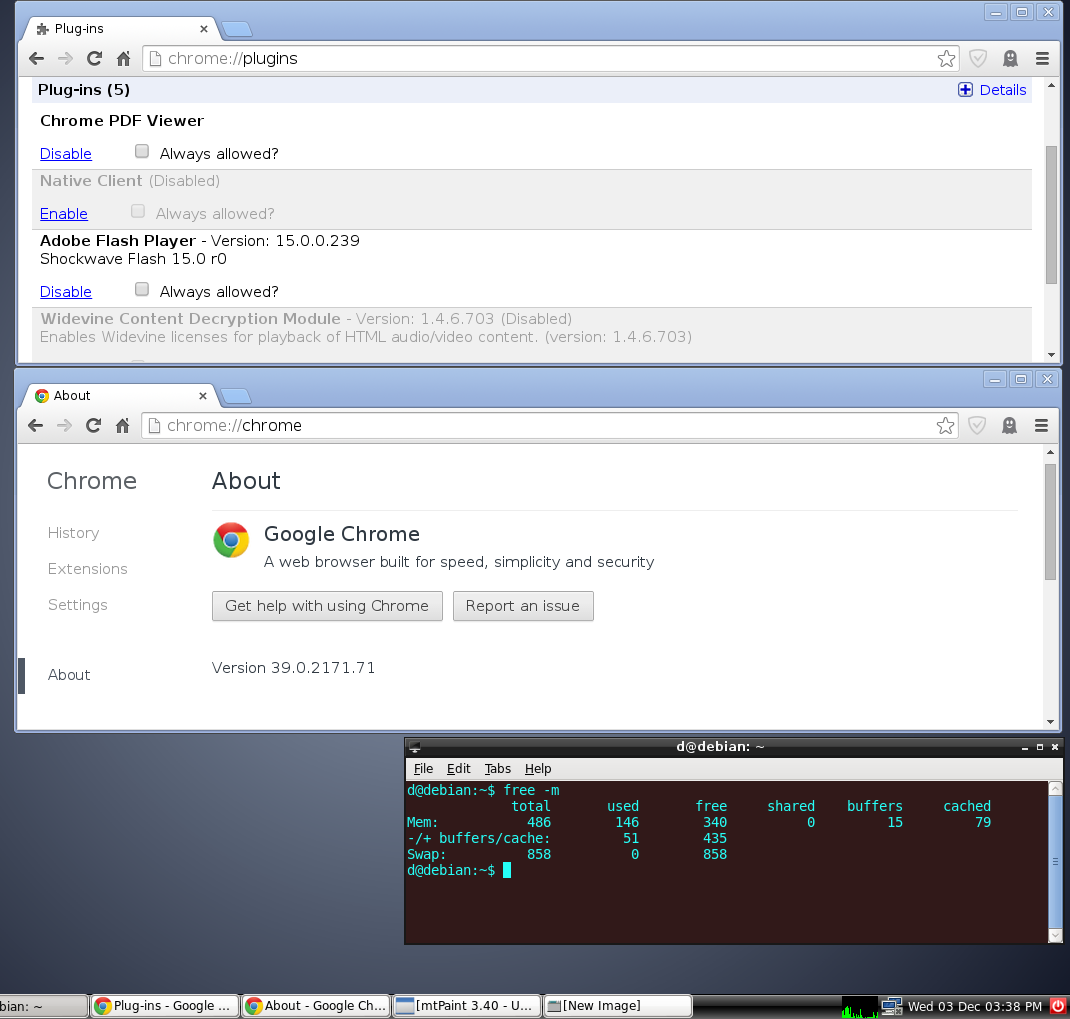Click About page scrollbar thumb
This screenshot has height=1019, width=1070.
(1050, 522)
